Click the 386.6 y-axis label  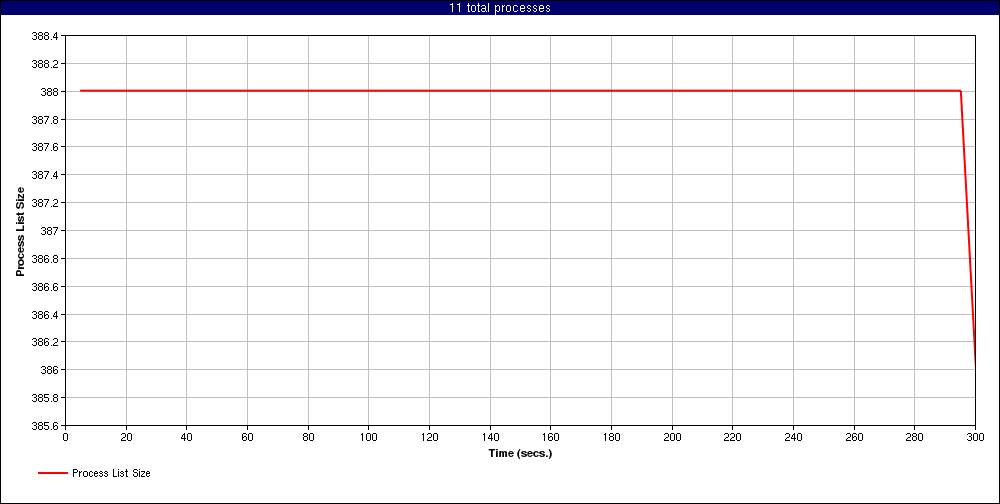click(x=45, y=286)
